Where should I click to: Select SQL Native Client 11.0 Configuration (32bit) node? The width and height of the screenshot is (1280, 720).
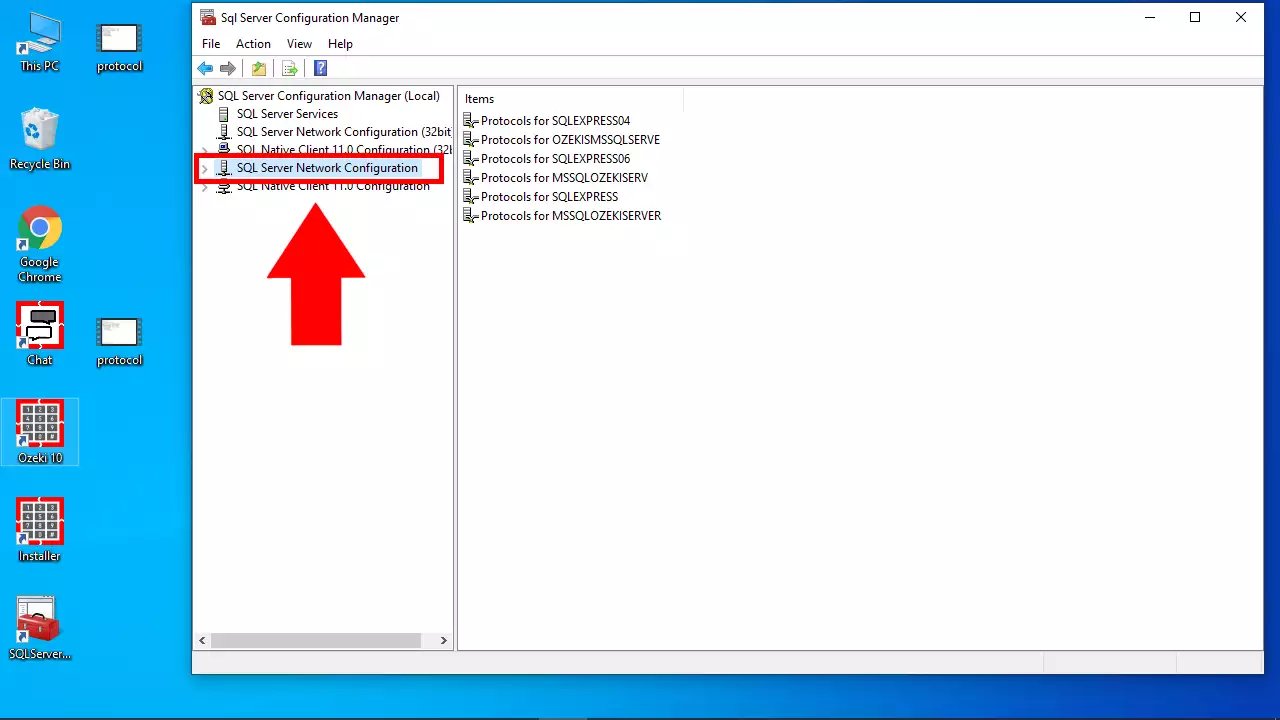(x=343, y=150)
